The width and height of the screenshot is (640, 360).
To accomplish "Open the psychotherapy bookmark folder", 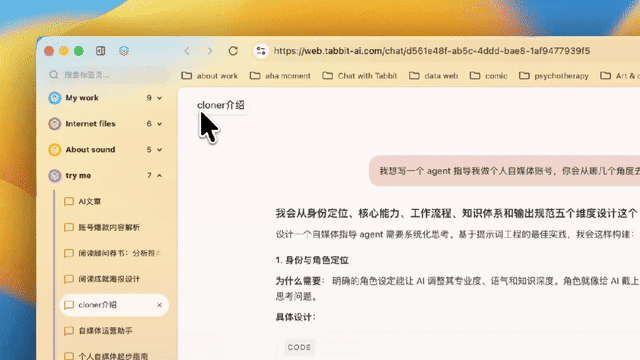I will 553,76.
